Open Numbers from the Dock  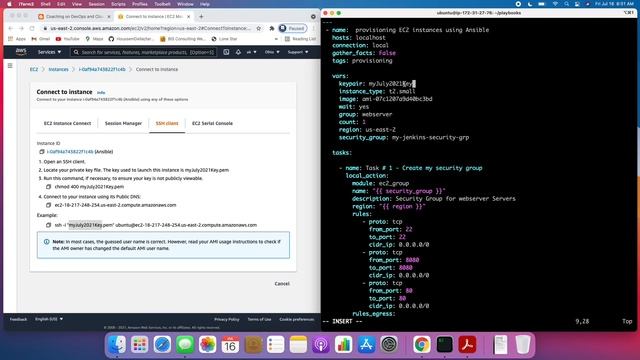(x=344, y=344)
